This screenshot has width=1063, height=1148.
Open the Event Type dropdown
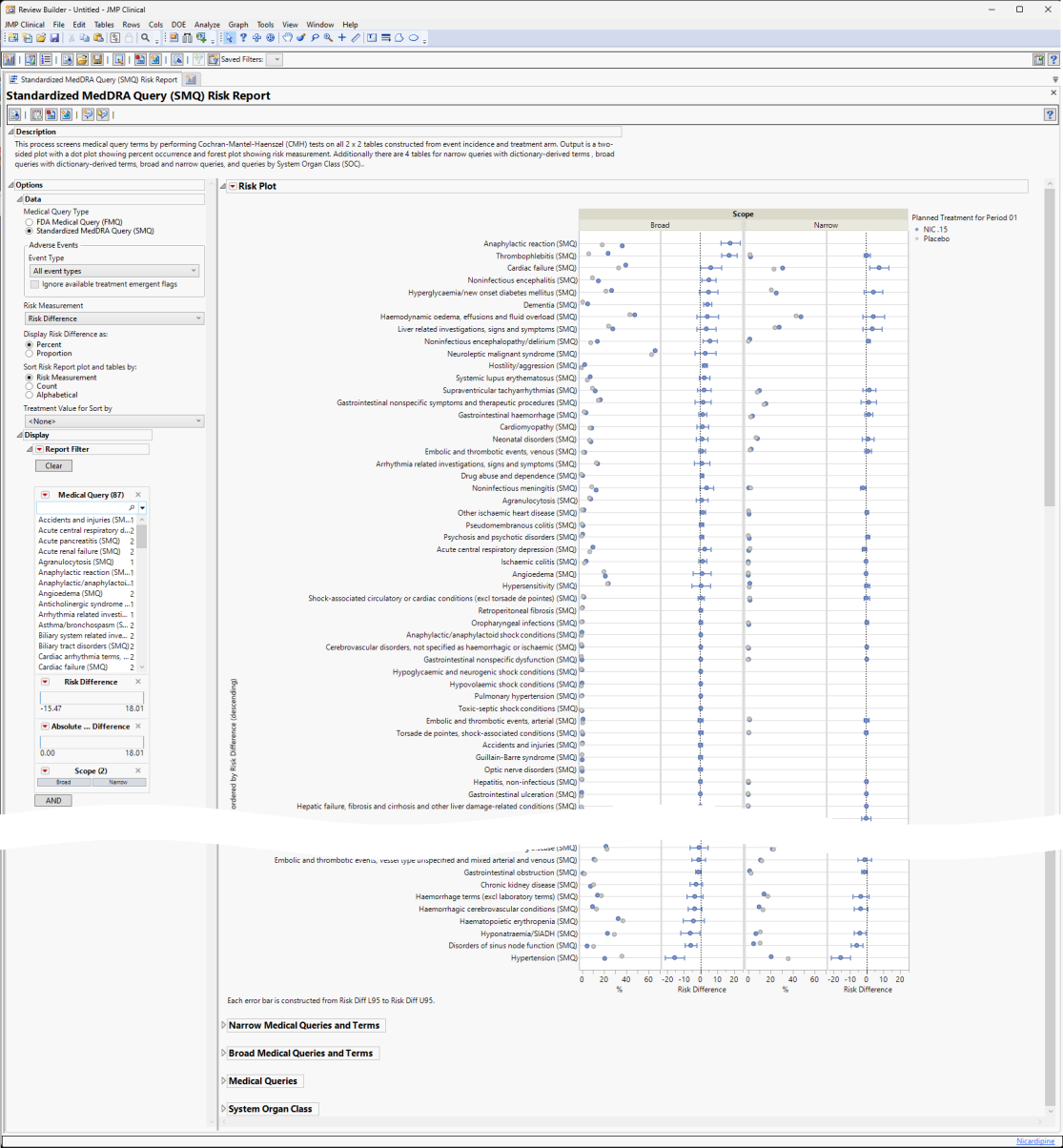[x=113, y=271]
